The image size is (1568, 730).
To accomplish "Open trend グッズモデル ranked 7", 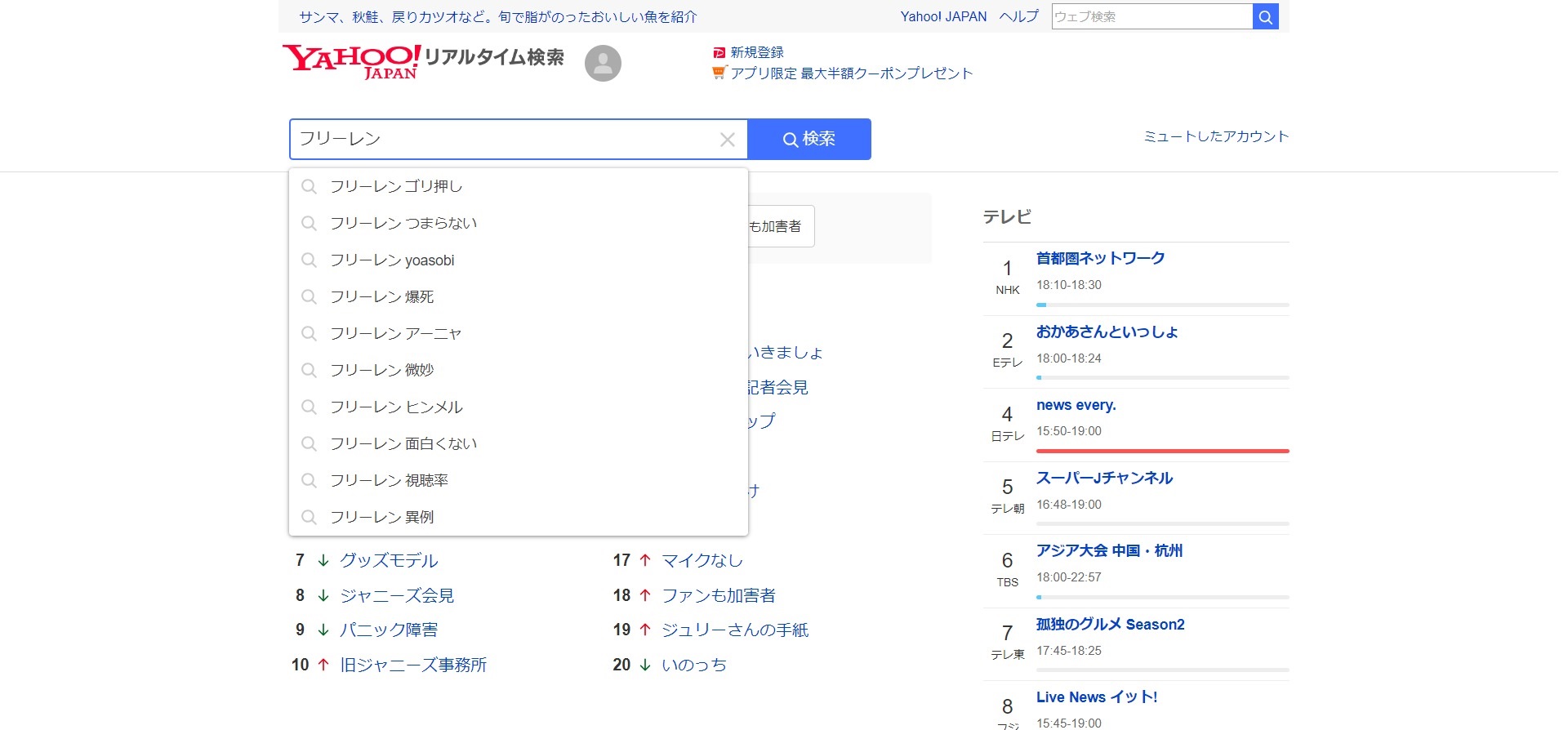I will click(x=389, y=561).
